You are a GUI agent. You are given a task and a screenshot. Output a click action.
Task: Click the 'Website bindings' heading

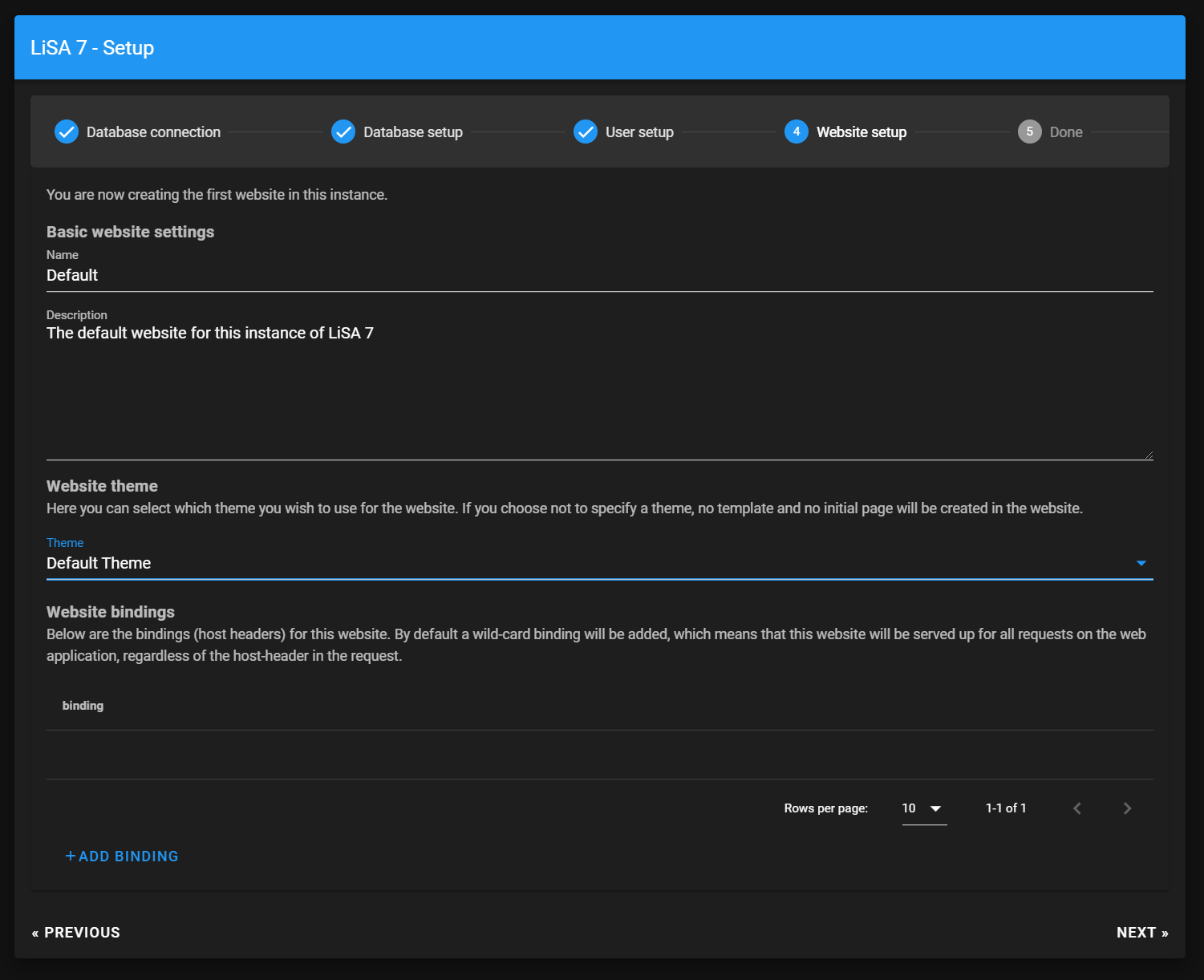pyautogui.click(x=111, y=612)
